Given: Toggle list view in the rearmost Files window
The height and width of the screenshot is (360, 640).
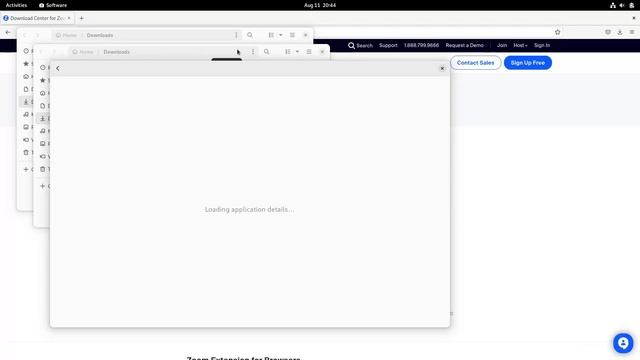Looking at the screenshot, I should point(271,35).
